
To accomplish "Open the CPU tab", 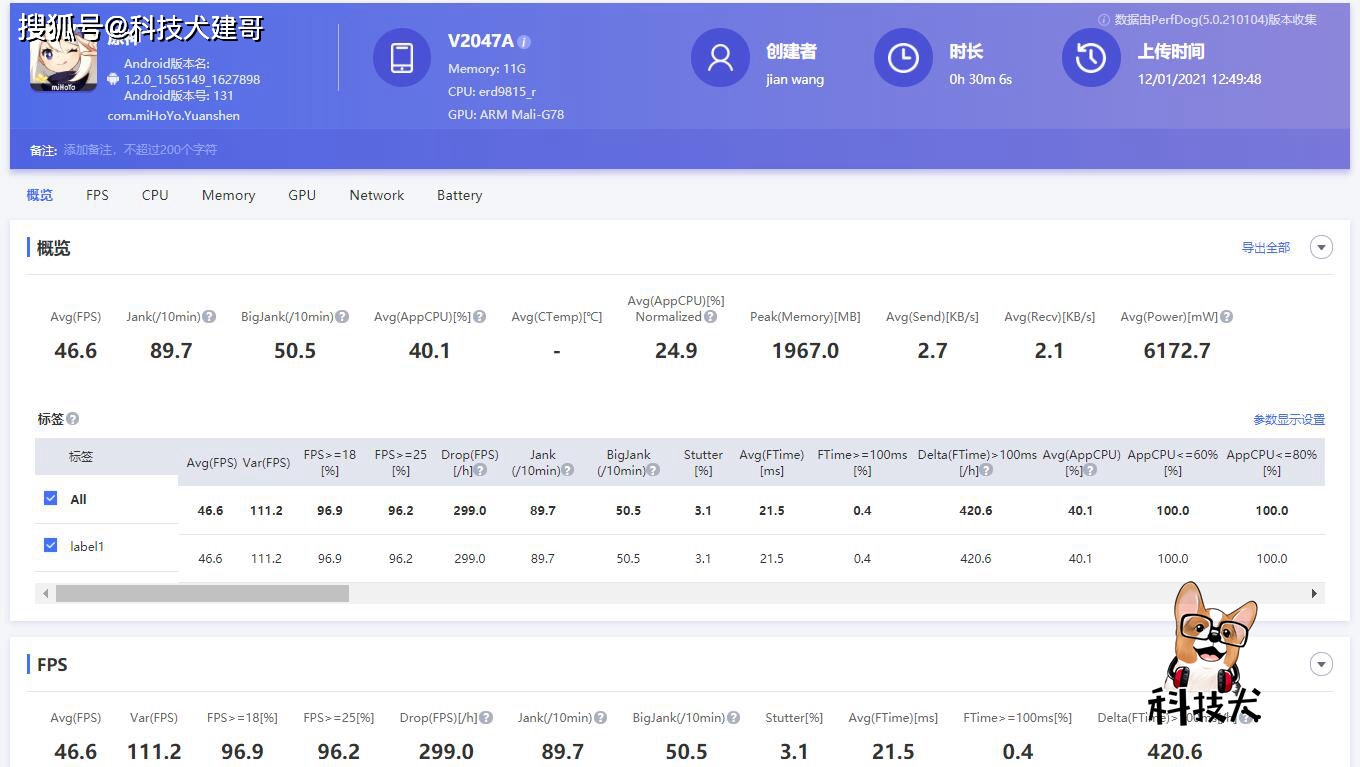I will point(155,195).
